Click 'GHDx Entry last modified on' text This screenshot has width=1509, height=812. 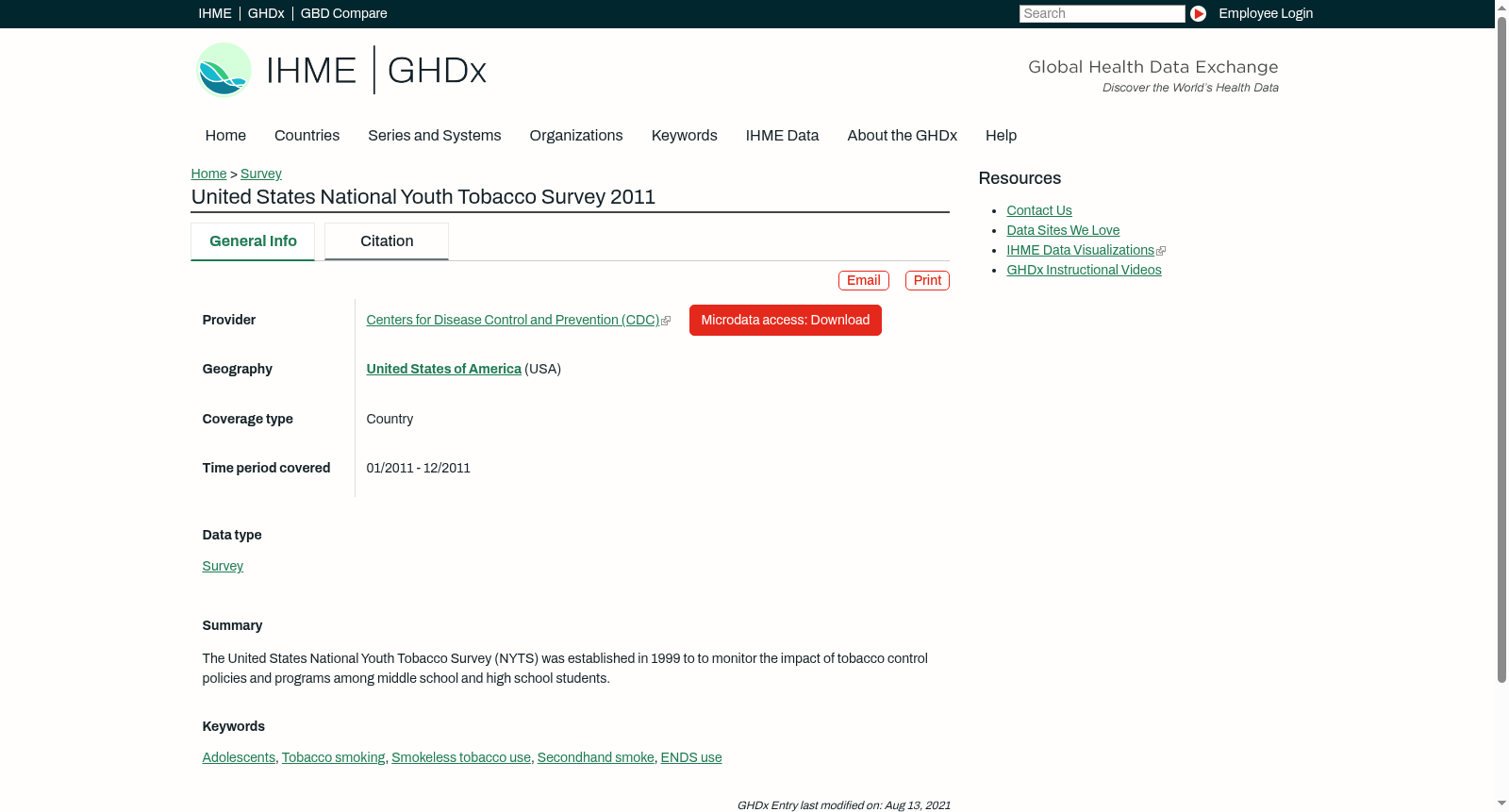(x=844, y=805)
